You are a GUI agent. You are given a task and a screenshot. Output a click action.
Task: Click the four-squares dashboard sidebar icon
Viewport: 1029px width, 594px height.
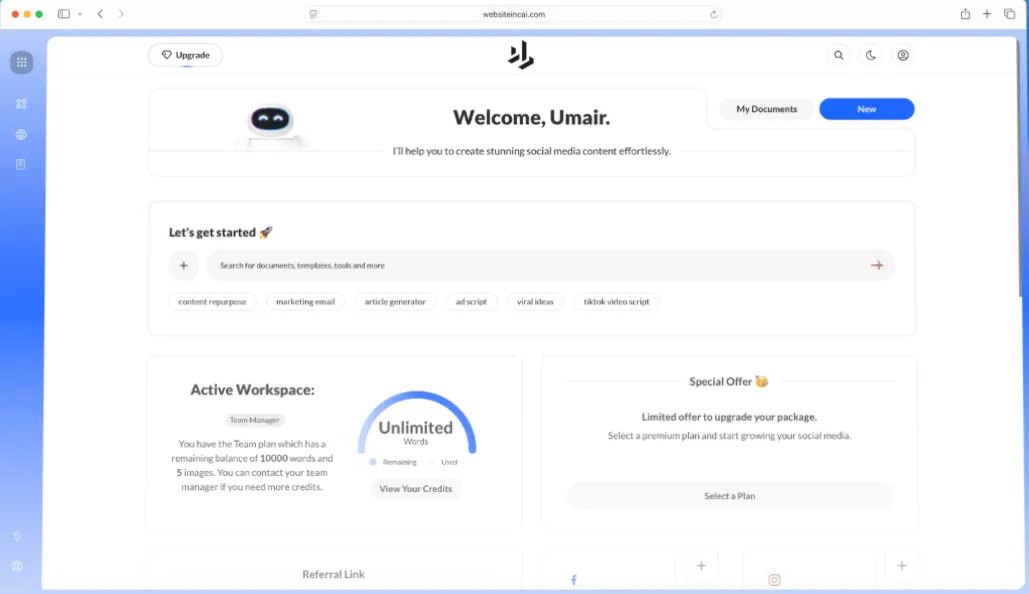pyautogui.click(x=21, y=104)
